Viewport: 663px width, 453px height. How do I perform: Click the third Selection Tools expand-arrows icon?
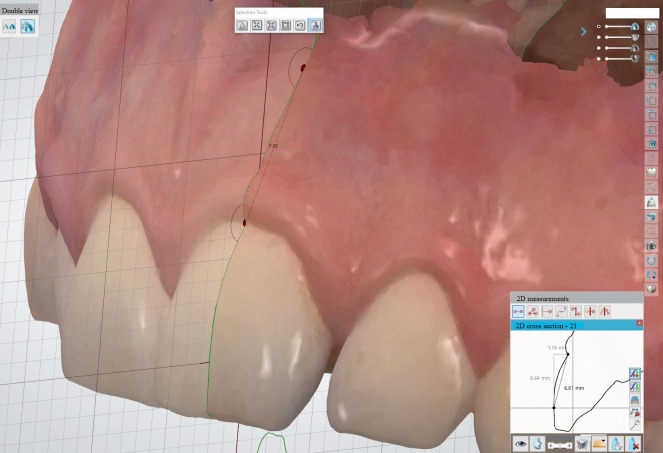point(271,25)
